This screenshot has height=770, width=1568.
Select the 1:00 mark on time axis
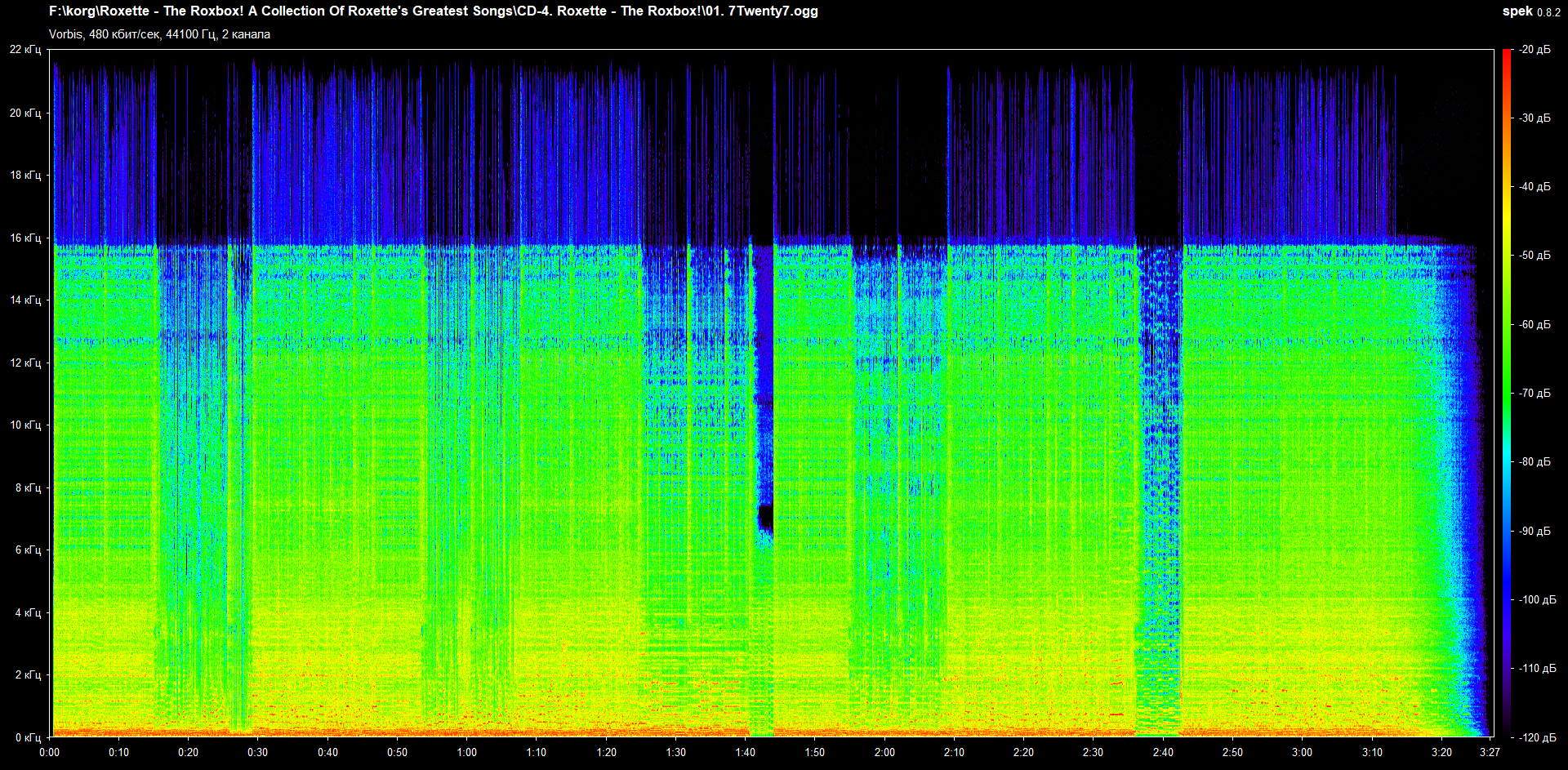click(467, 752)
